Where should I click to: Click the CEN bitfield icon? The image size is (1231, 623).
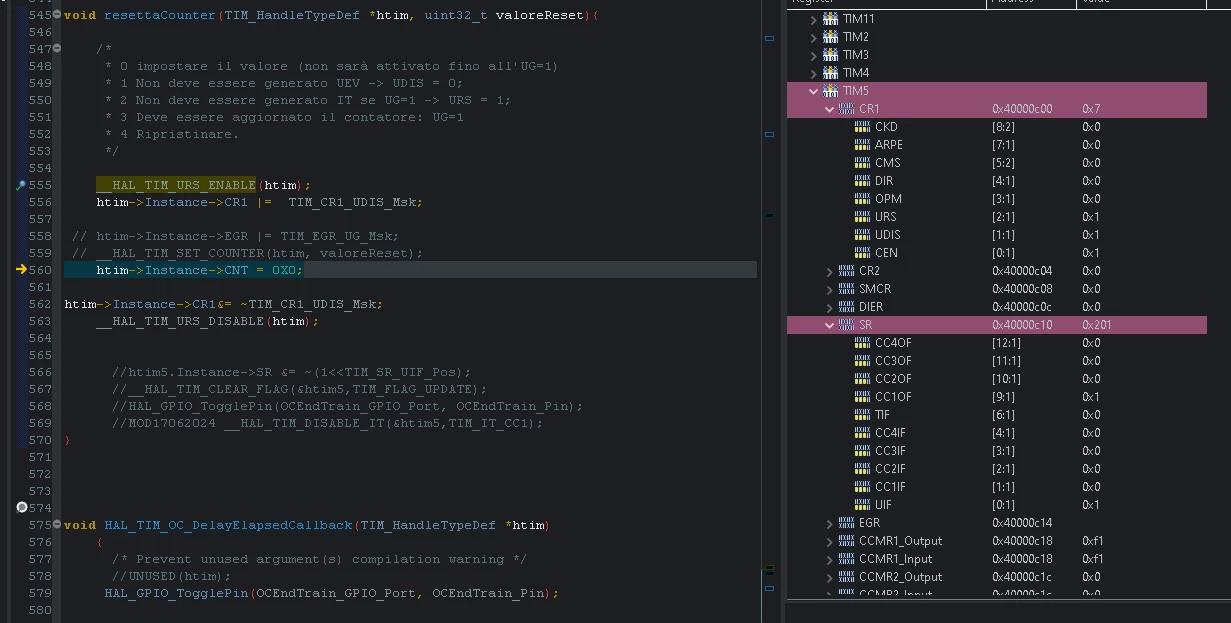pyautogui.click(x=862, y=253)
